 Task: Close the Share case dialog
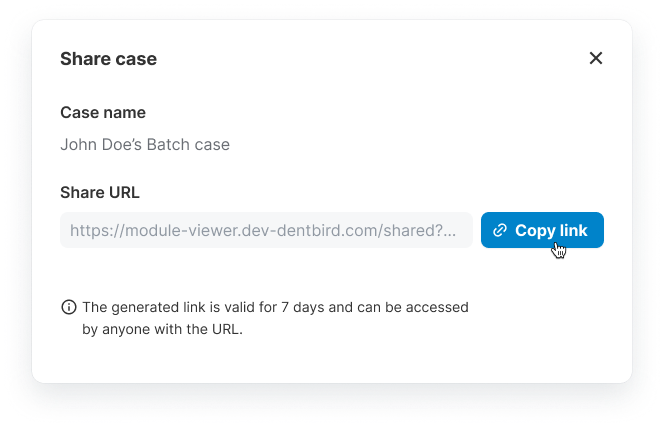pyautogui.click(x=596, y=58)
